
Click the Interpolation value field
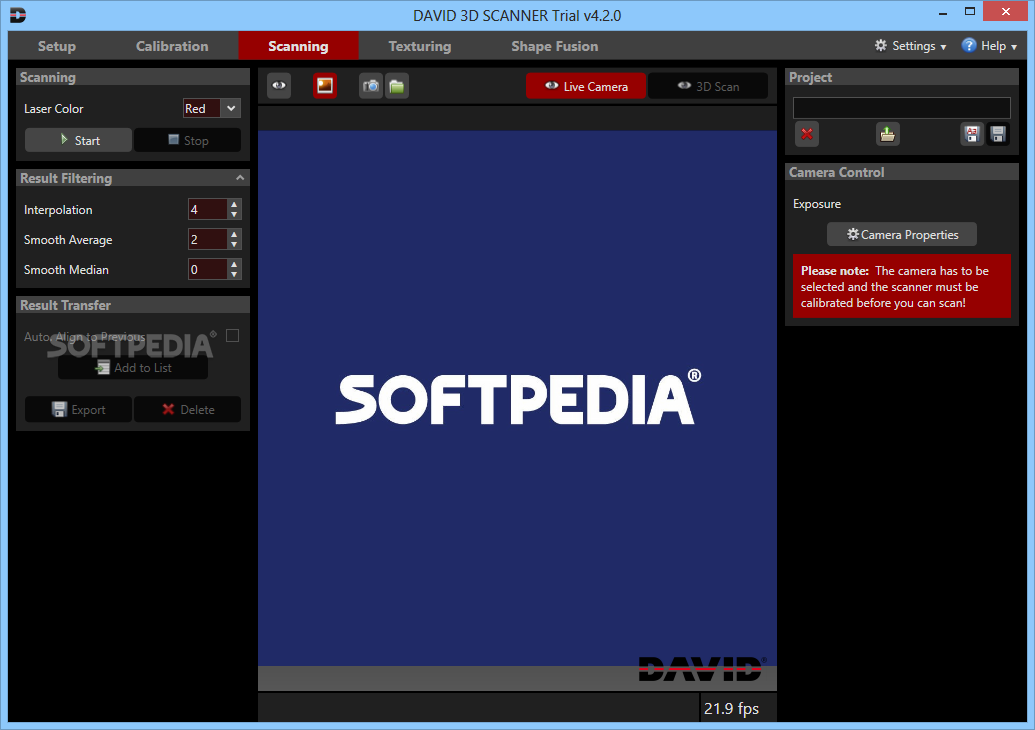(208, 209)
